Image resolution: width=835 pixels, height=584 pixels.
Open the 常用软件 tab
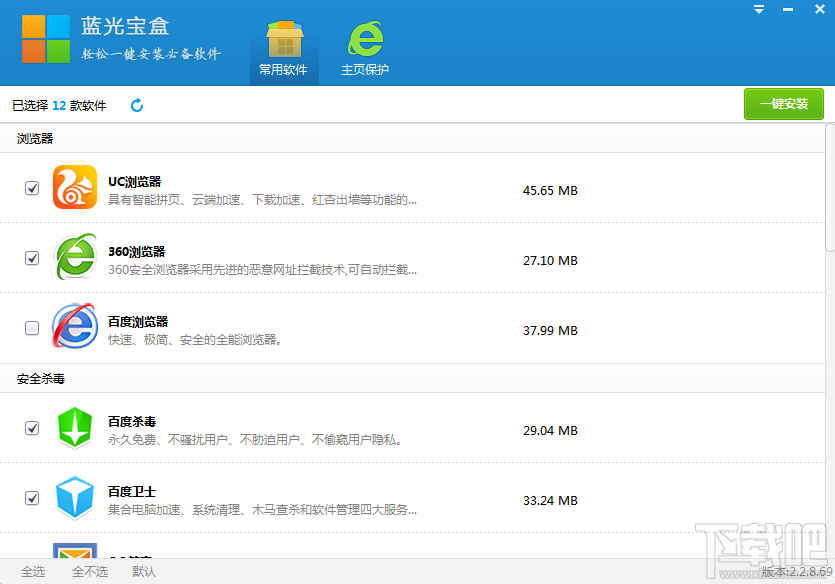coord(284,49)
